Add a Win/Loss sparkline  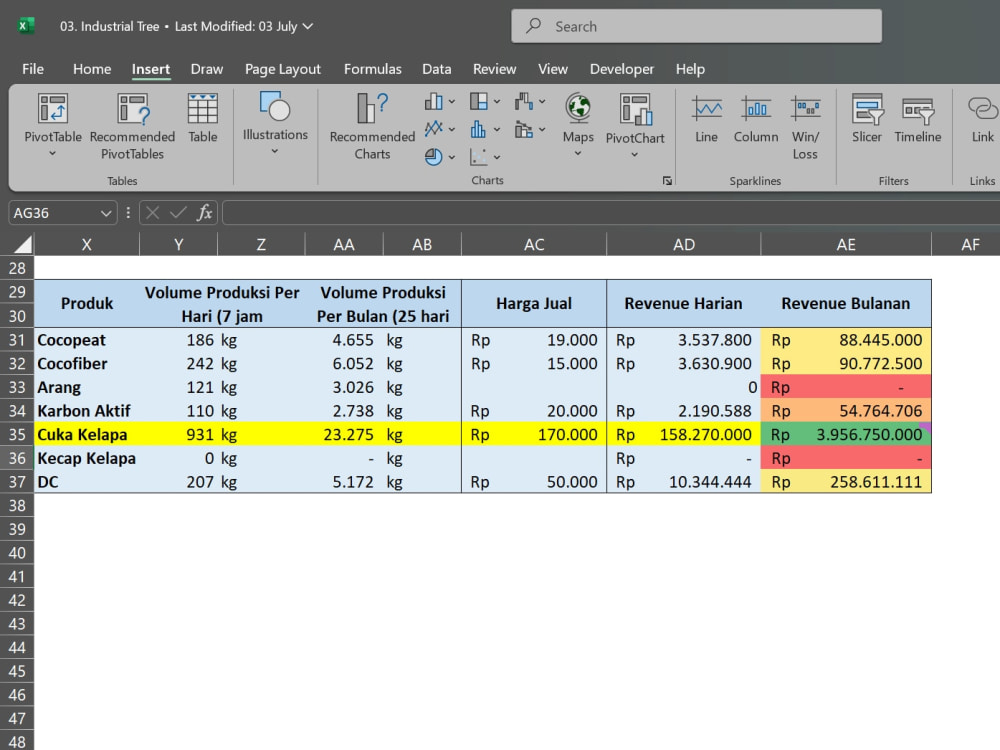(805, 127)
